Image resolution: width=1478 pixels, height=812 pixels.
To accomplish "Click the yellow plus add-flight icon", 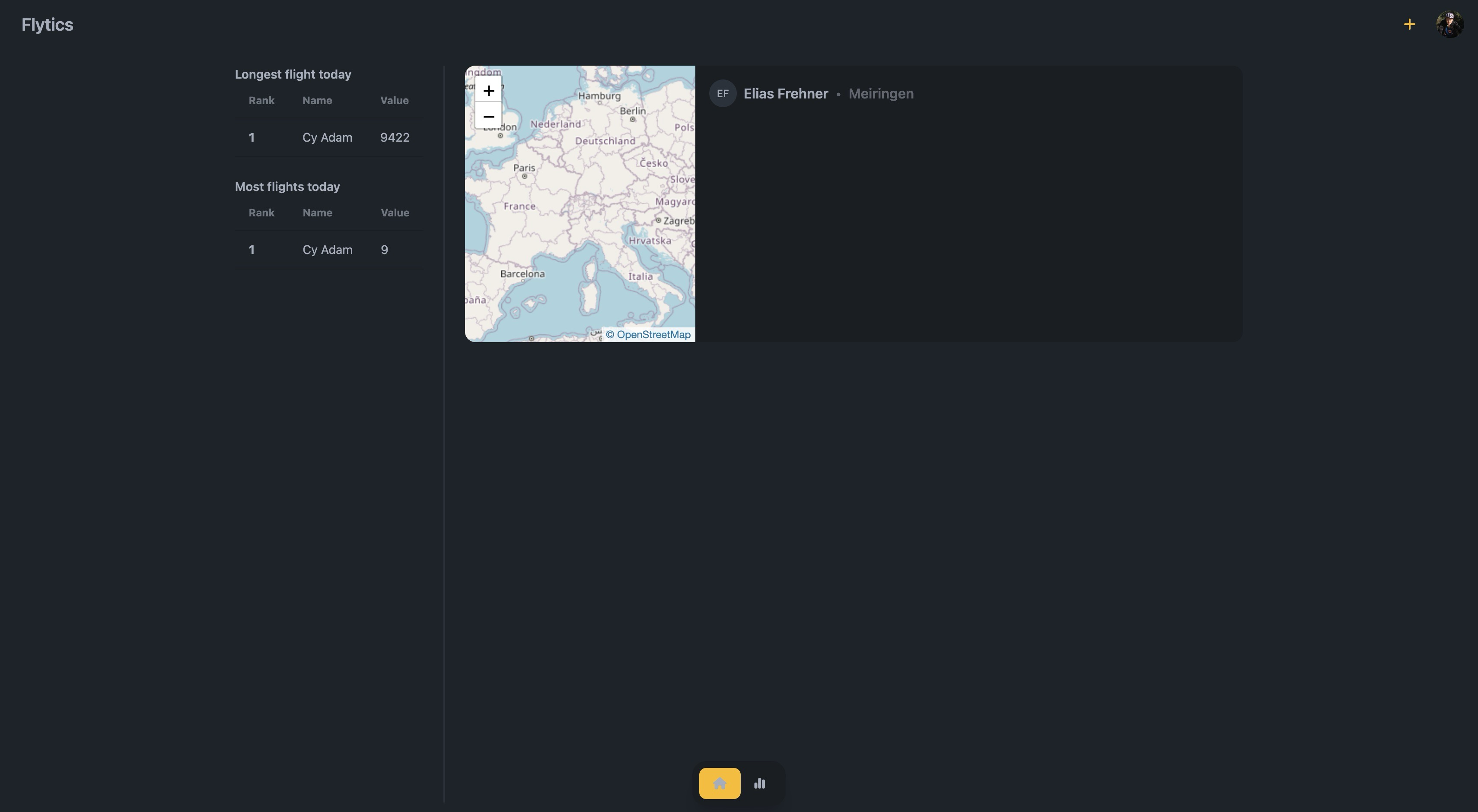I will [x=1409, y=24].
